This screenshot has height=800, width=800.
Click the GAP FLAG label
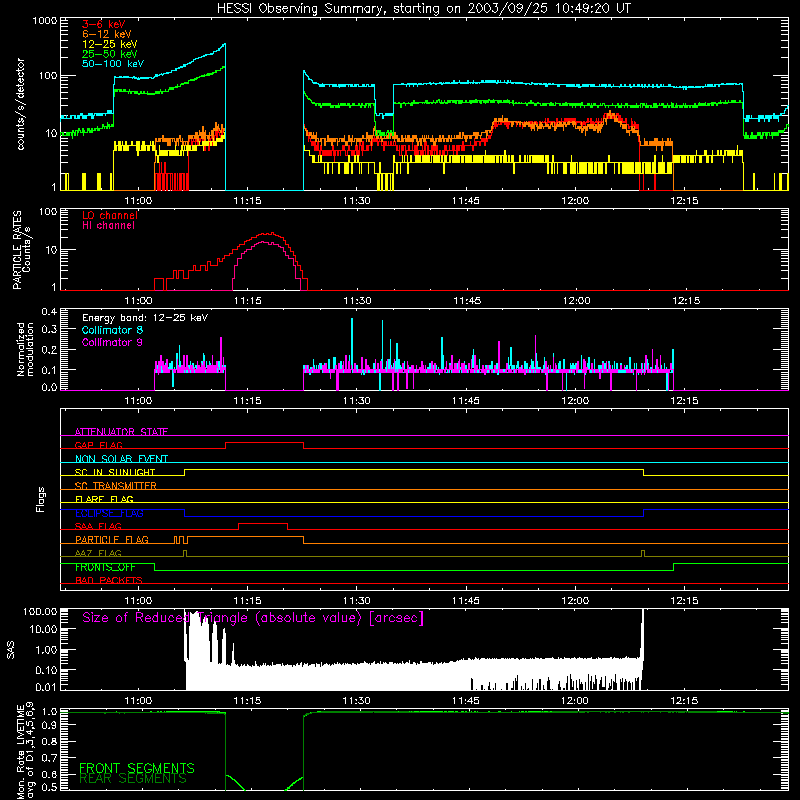98,445
